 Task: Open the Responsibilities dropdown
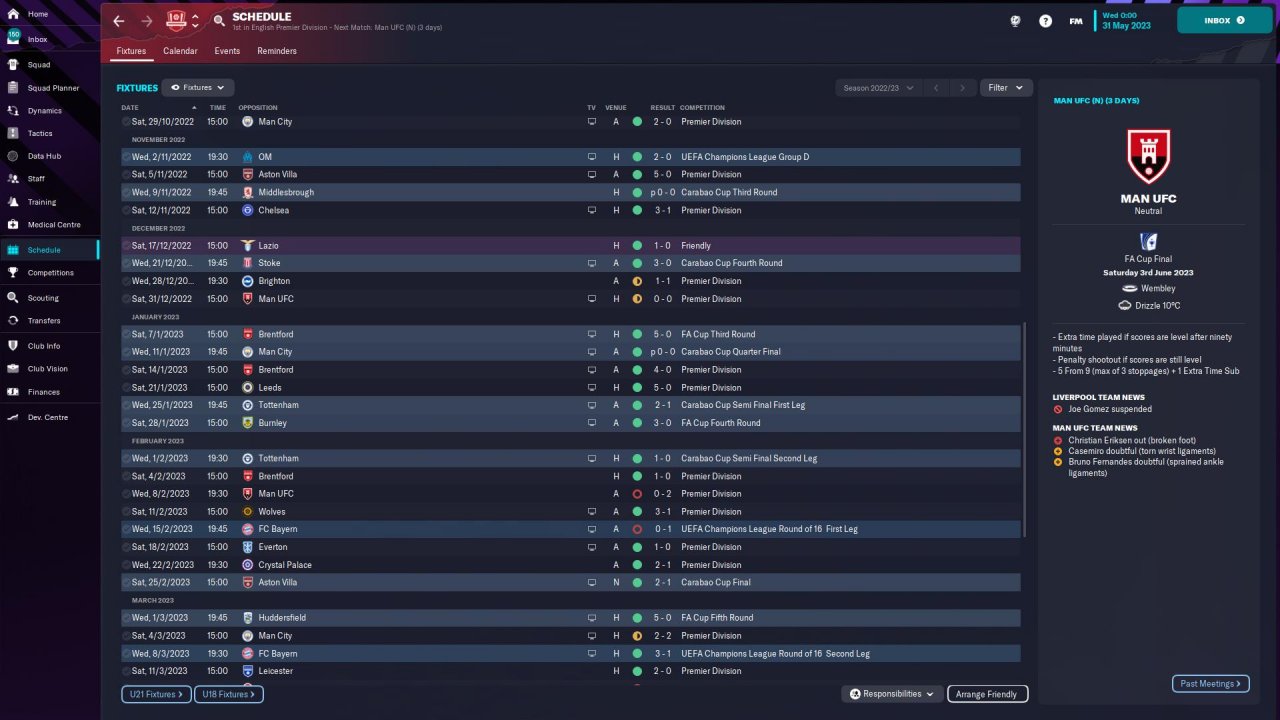click(892, 694)
